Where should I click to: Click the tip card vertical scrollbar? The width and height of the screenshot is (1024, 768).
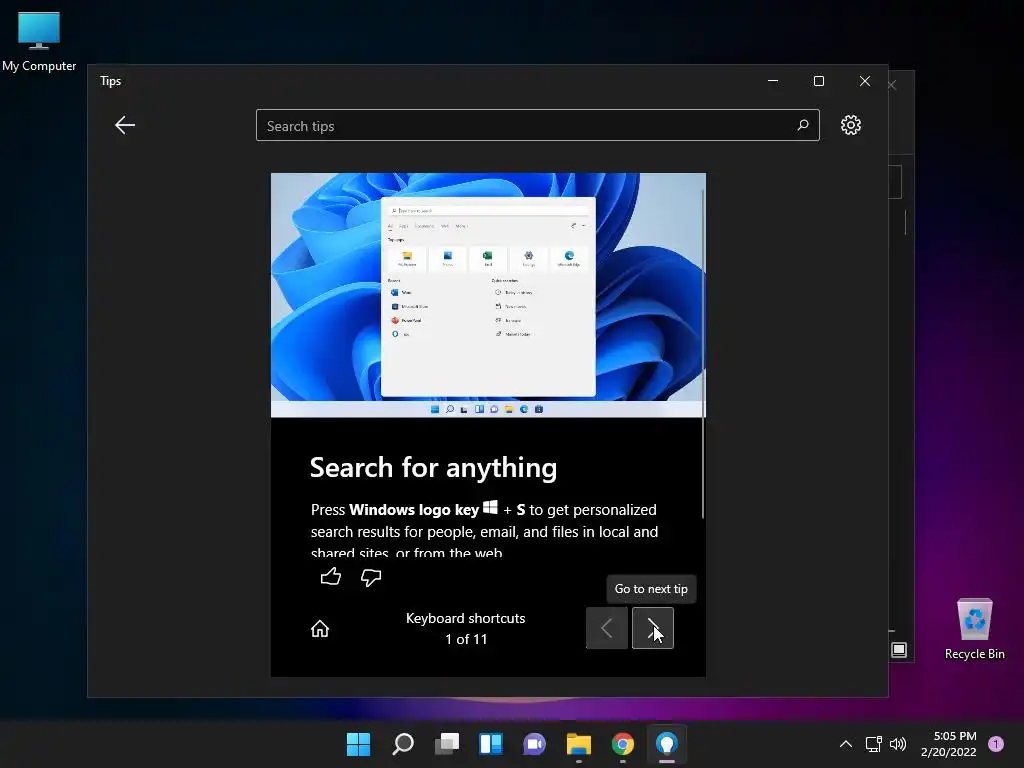(x=703, y=353)
